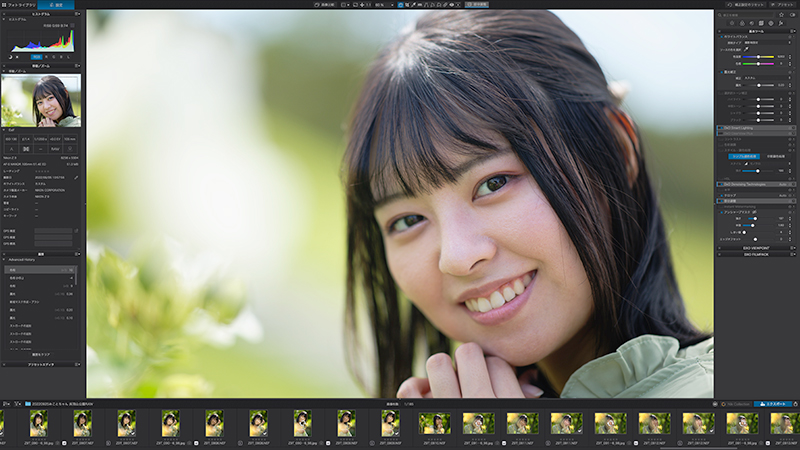Pick the white balance color picker eyedropper
The width and height of the screenshot is (800, 450).
point(746,49)
